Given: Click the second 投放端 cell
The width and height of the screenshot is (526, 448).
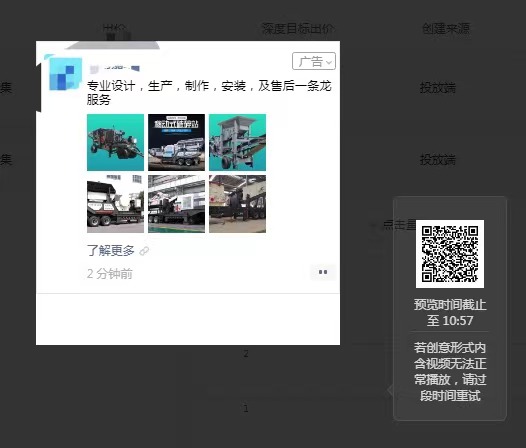Looking at the screenshot, I should click(438, 160).
